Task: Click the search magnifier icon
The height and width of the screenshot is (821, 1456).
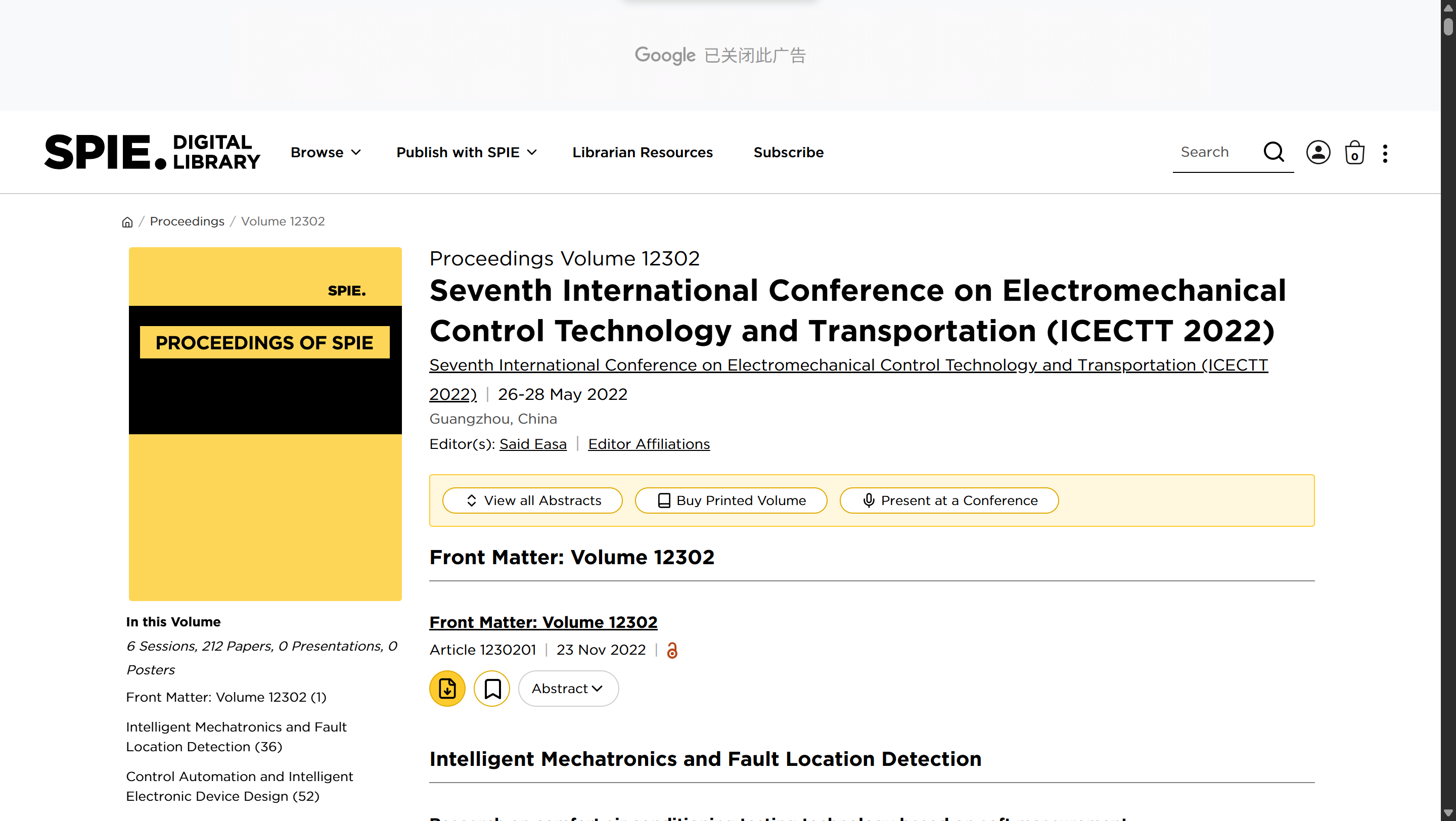Action: coord(1273,152)
